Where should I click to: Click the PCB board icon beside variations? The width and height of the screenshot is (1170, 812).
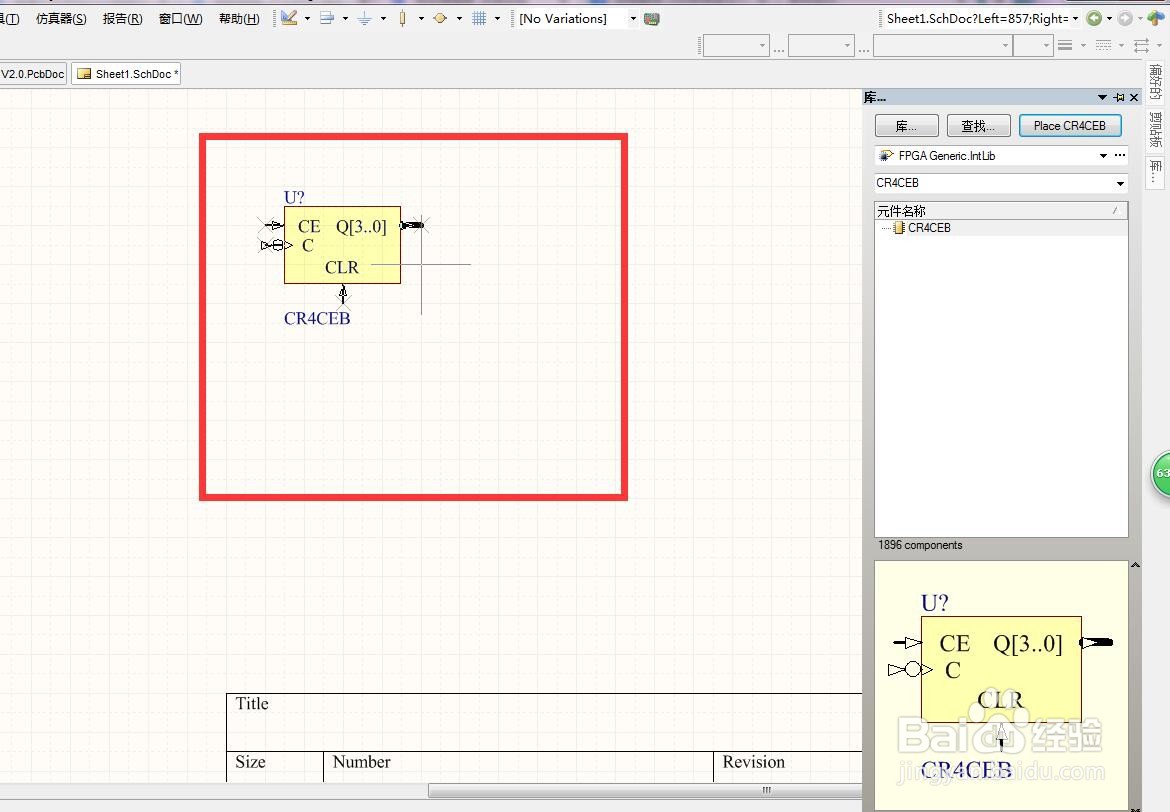coord(651,19)
